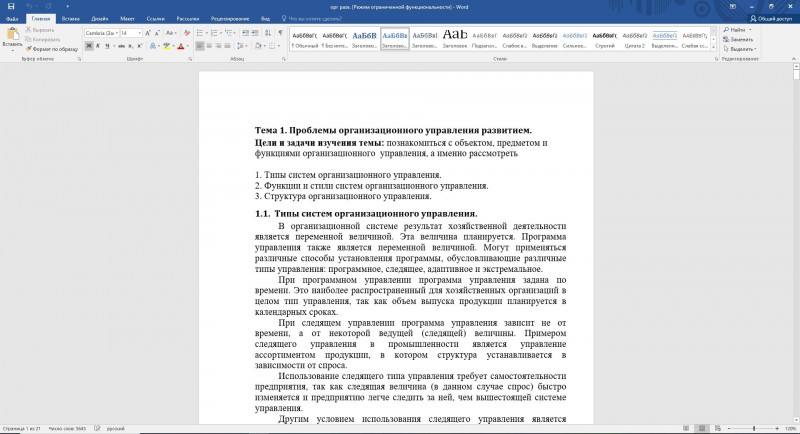Sort text with the A-Z sort icon
The width and height of the screenshot is (800, 434).
point(268,33)
